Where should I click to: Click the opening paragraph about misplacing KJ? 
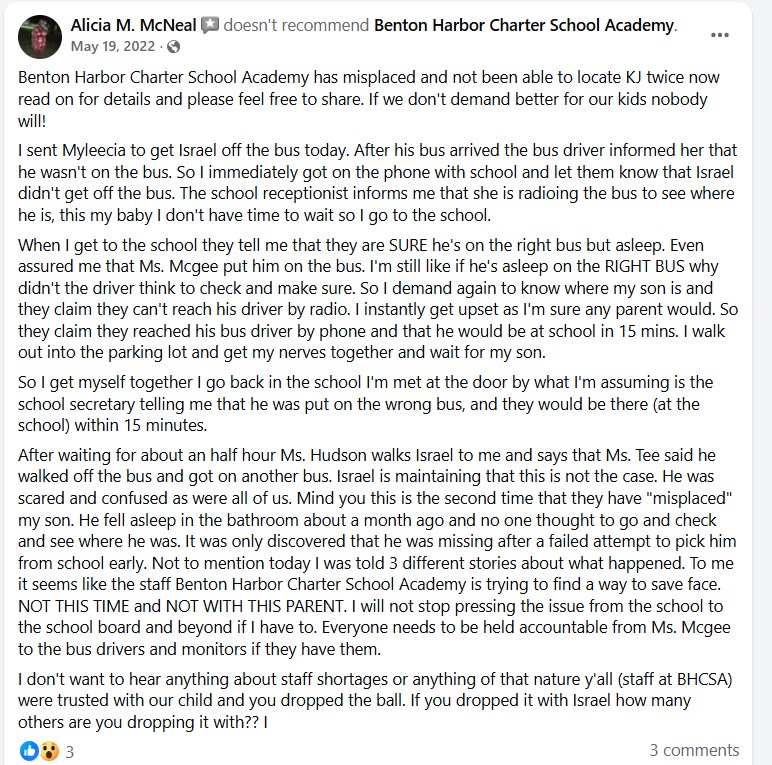(370, 98)
